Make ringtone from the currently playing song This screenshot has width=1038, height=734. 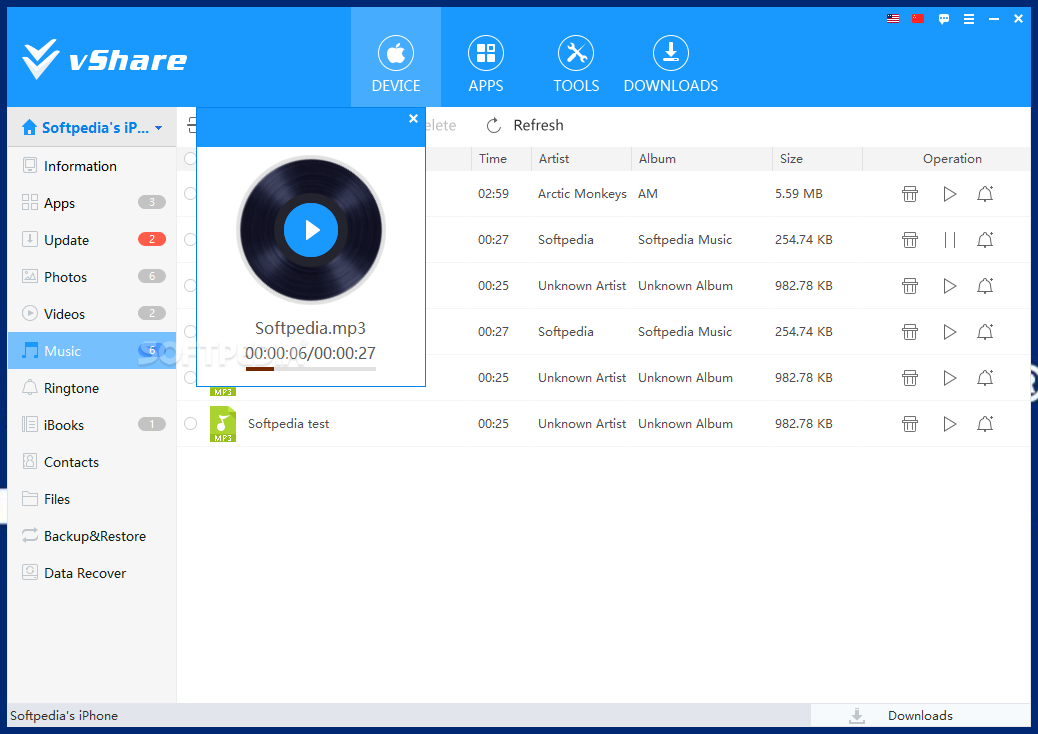[985, 240]
